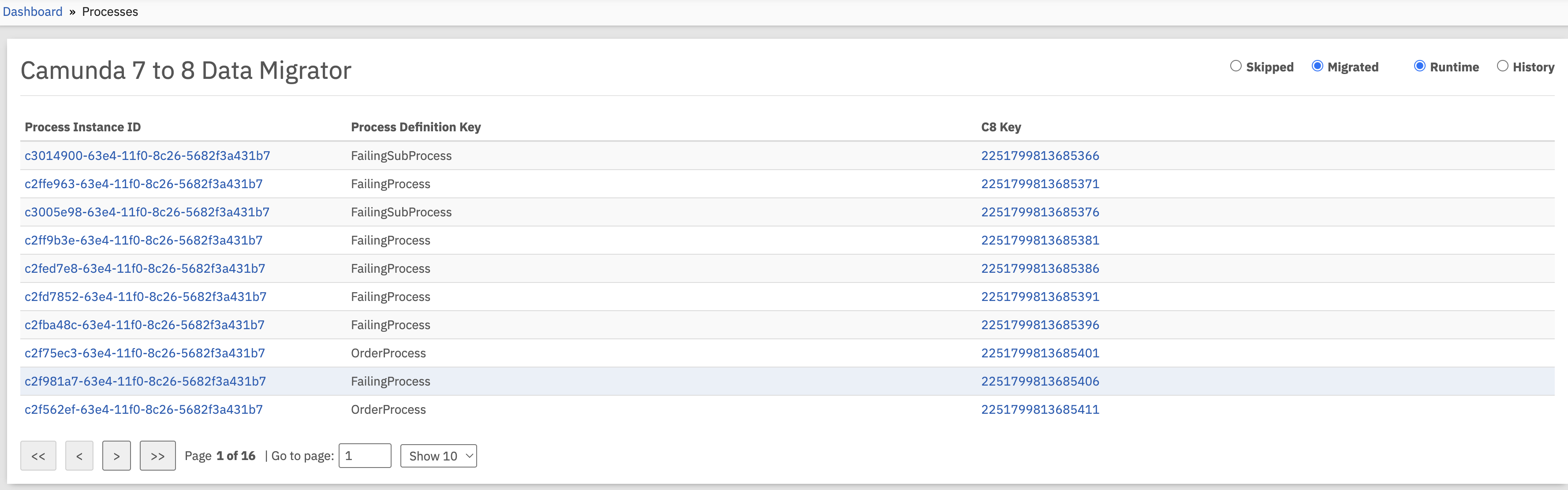Viewport: 1568px width, 490px height.
Task: Open process instance c2f981a7-63e4-11f0-8c26-5682f3a431b7
Action: [145, 381]
